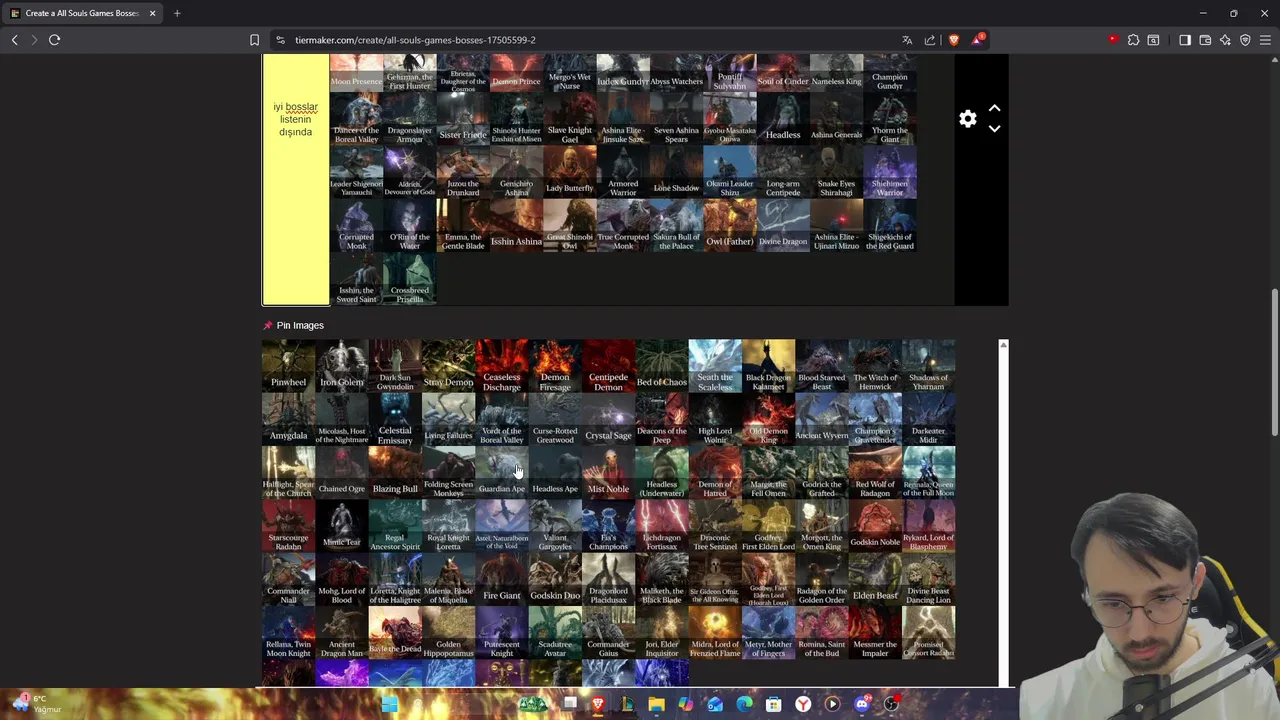Select Crystal Sage boss image
Image resolution: width=1280 pixels, height=720 pixels.
click(608, 420)
